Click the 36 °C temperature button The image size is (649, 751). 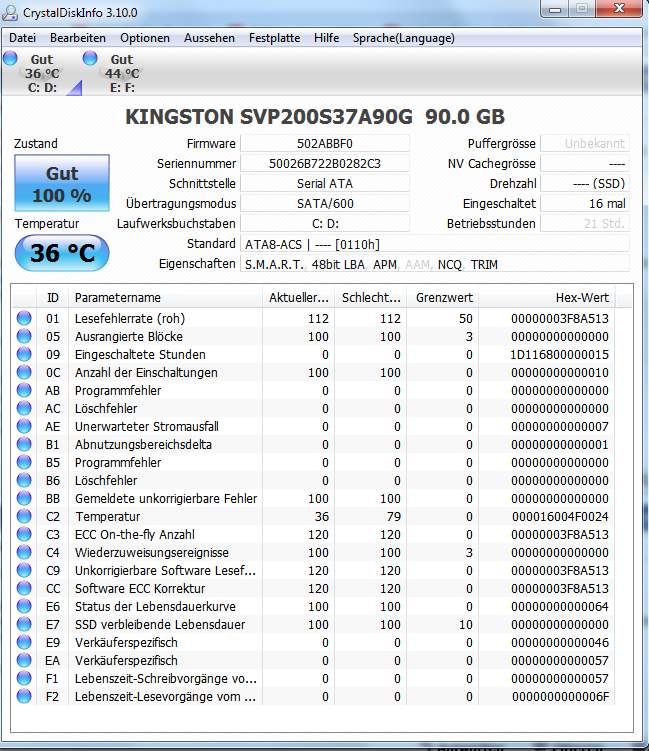[62, 252]
